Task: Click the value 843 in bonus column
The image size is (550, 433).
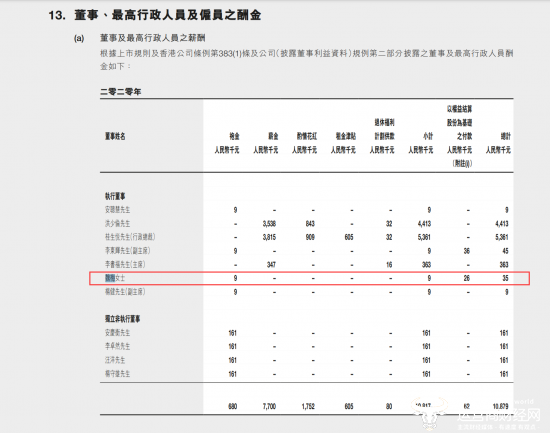Action: coord(310,224)
